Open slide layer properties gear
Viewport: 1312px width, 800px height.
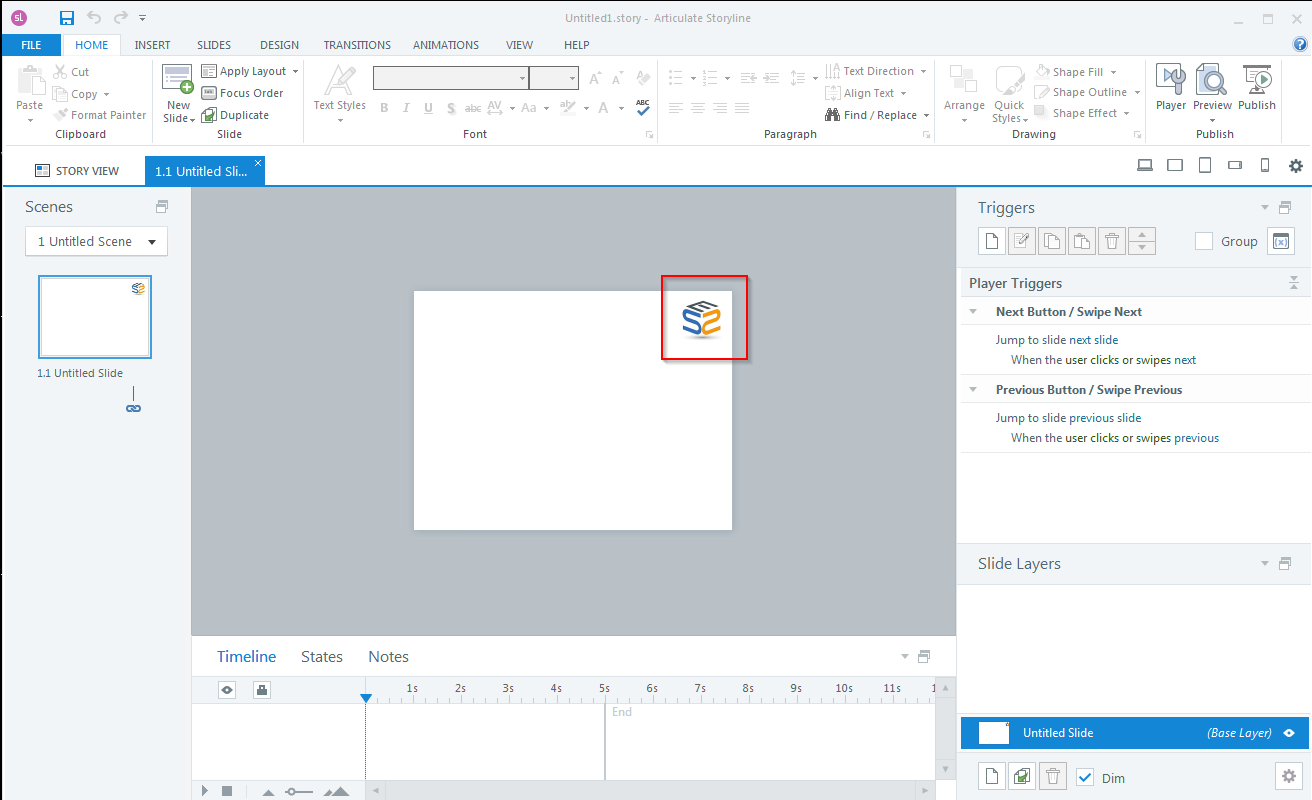(1289, 776)
